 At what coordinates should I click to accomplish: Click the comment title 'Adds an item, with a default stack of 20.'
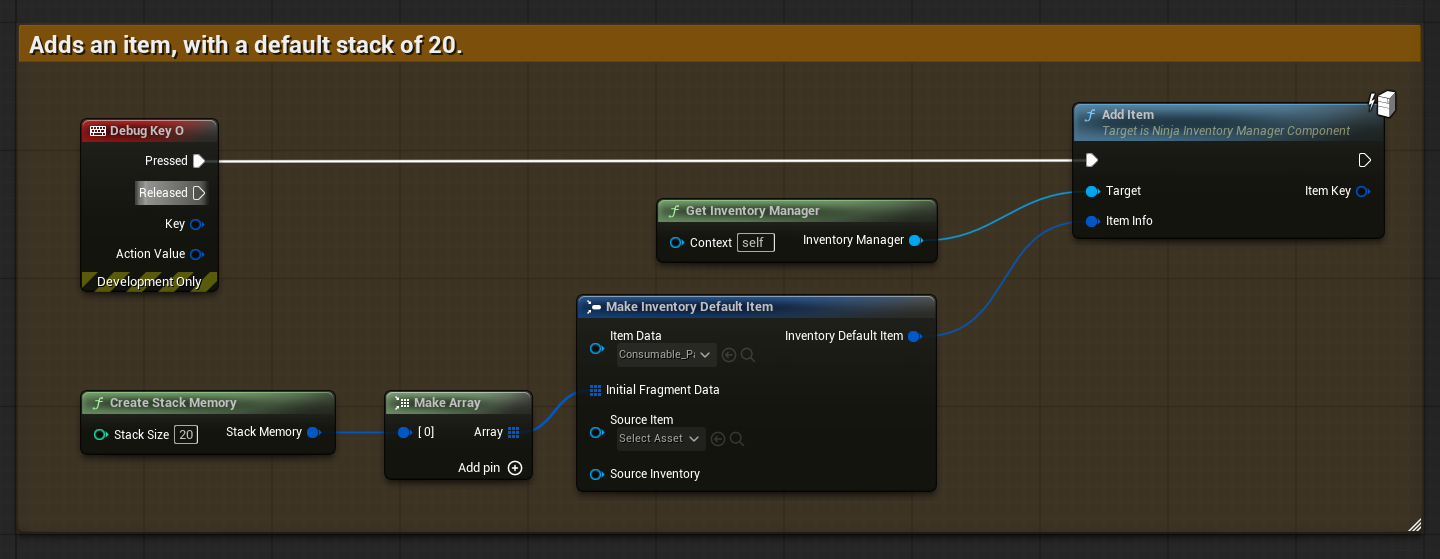click(x=246, y=45)
